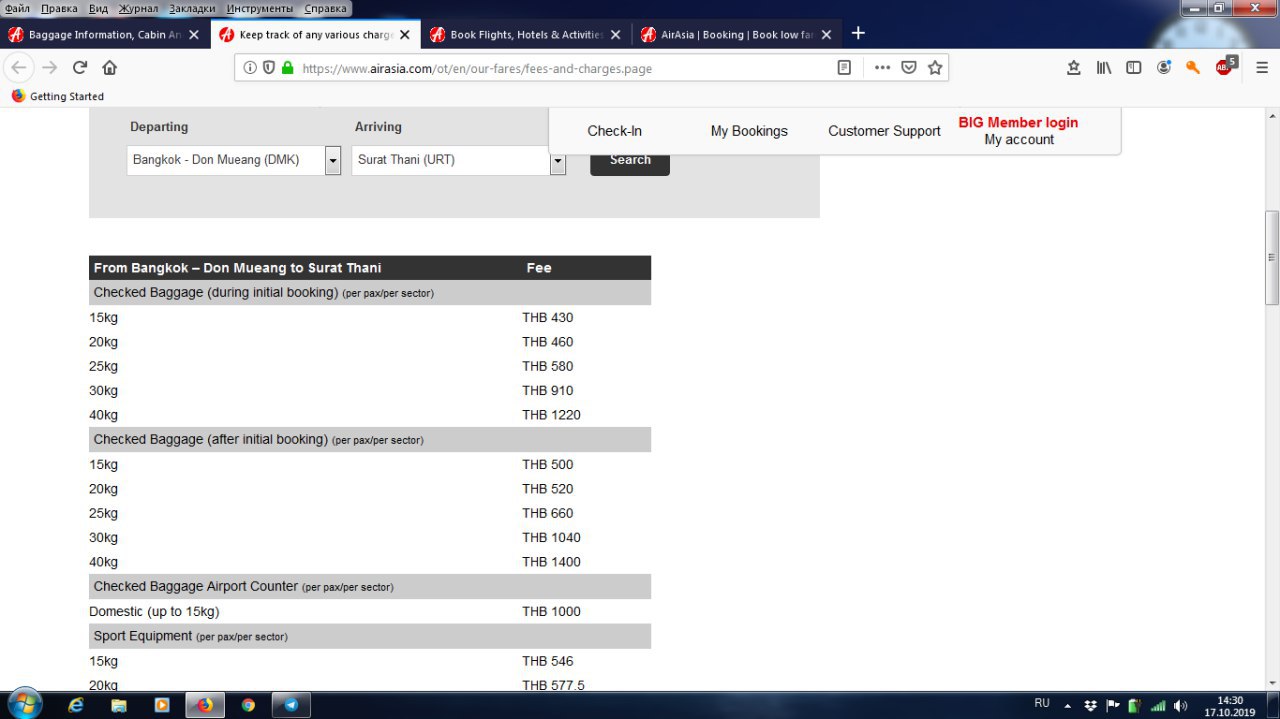Toggle reader view in the address bar
Image resolution: width=1280 pixels, height=719 pixels.
click(845, 68)
